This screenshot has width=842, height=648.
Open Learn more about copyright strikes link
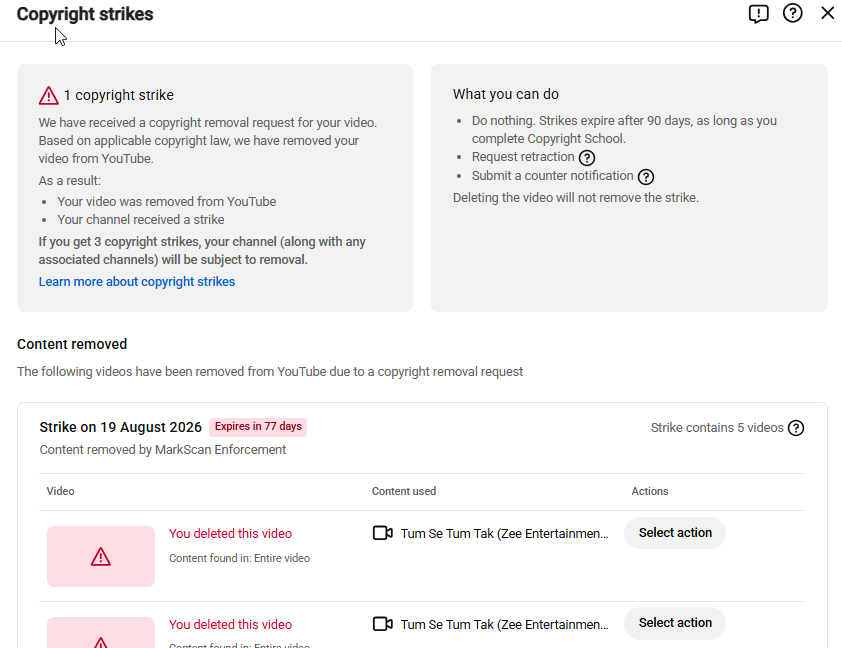point(137,282)
